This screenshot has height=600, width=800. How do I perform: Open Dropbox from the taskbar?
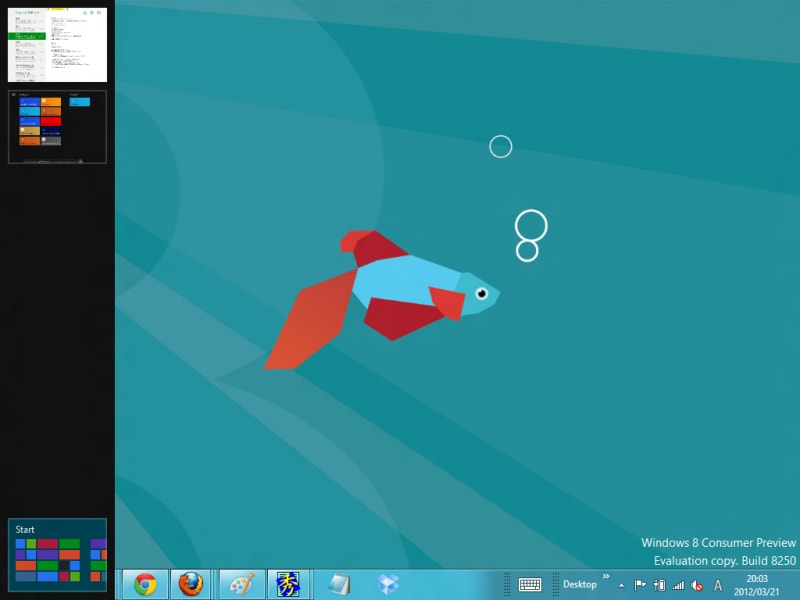coord(389,584)
